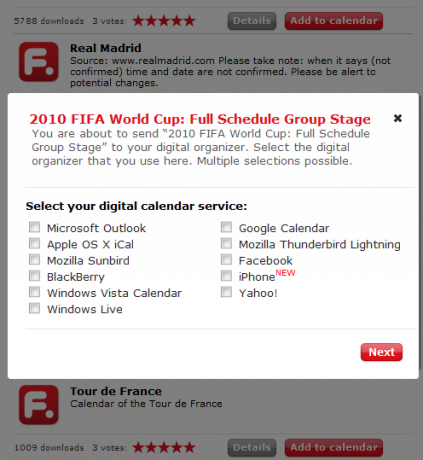The height and width of the screenshot is (460, 423).
Task: Add the top calendar to calendar
Action: pyautogui.click(x=334, y=21)
